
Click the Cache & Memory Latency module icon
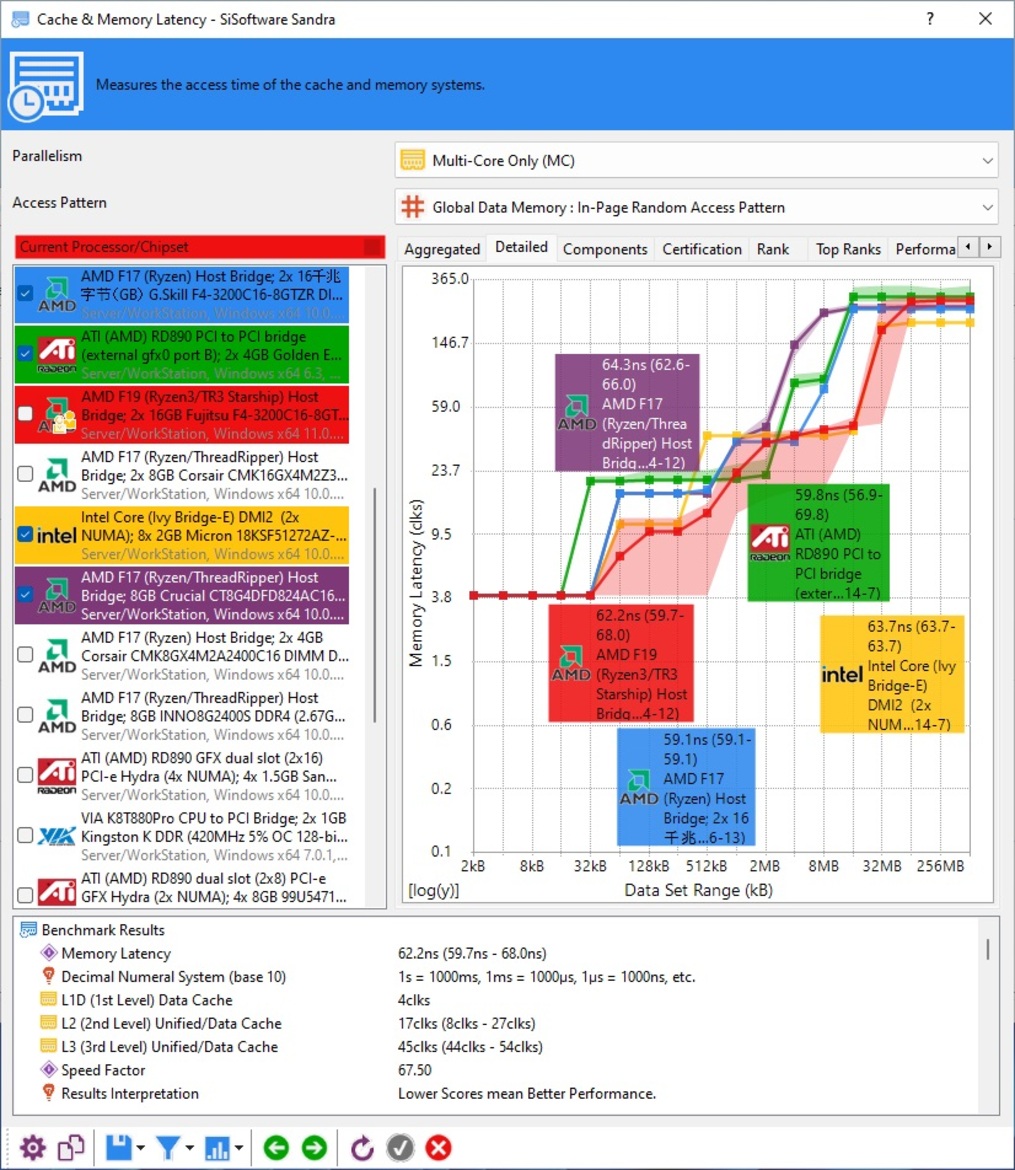click(46, 85)
